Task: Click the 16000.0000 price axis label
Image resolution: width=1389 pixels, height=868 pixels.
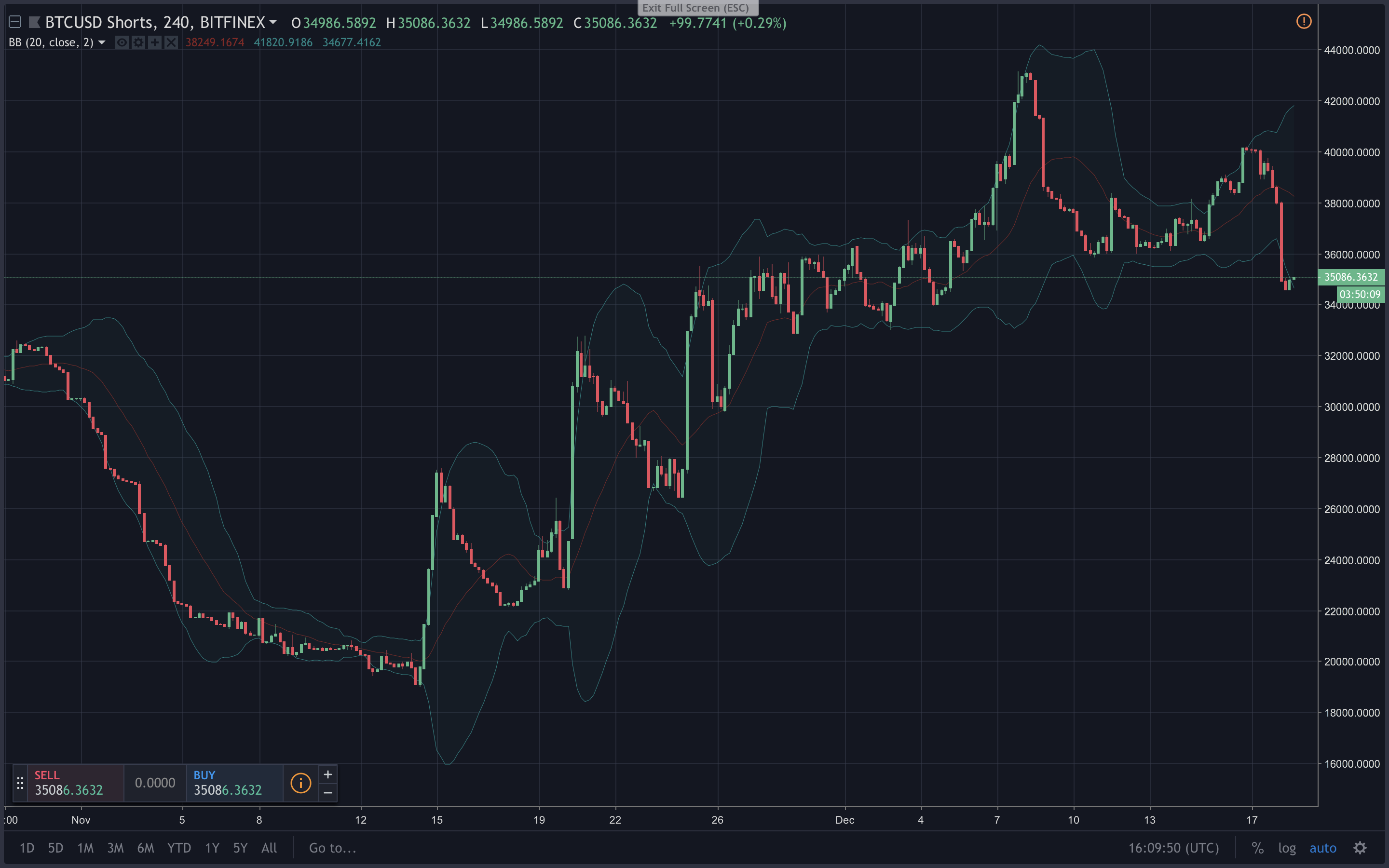Action: click(1352, 763)
